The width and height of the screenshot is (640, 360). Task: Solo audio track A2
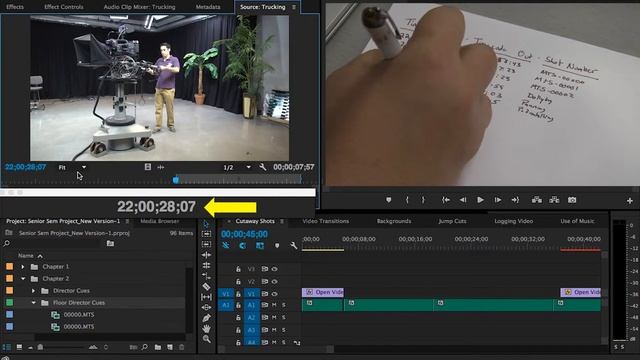pos(284,317)
